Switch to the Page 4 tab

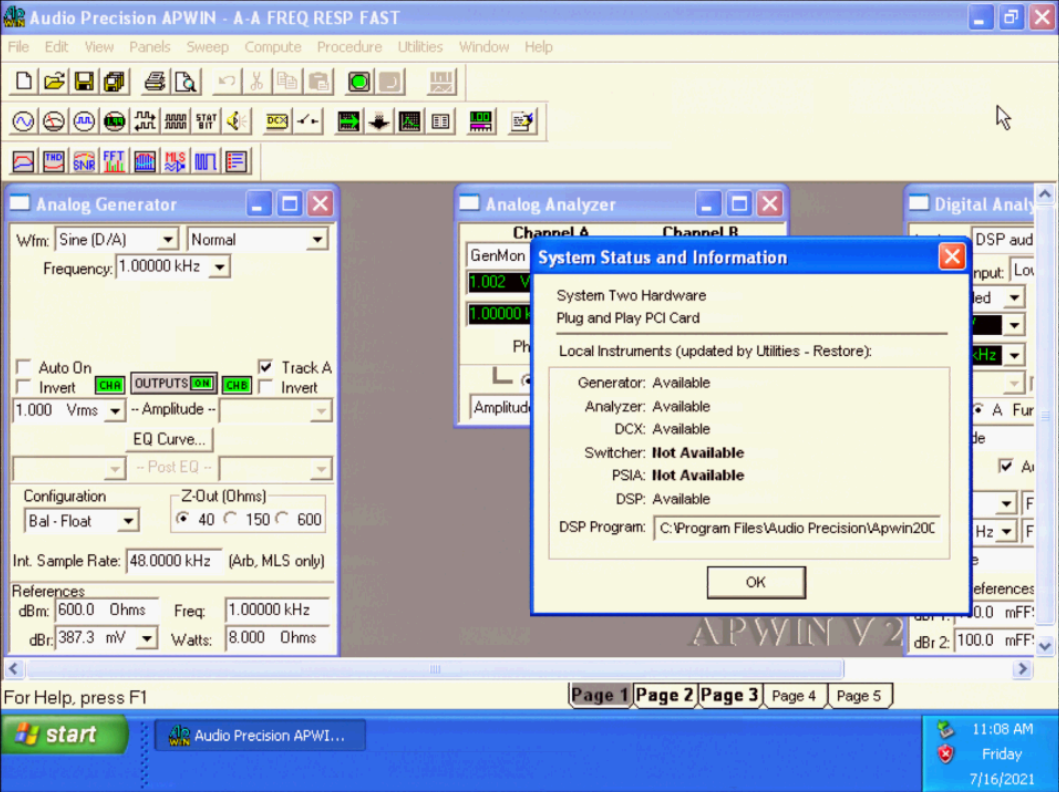click(x=794, y=695)
